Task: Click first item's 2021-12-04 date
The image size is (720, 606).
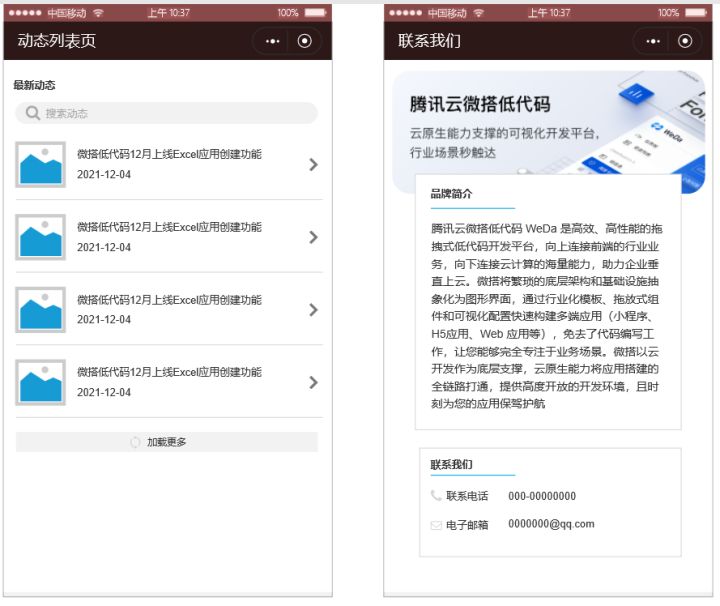Action: tap(104, 174)
